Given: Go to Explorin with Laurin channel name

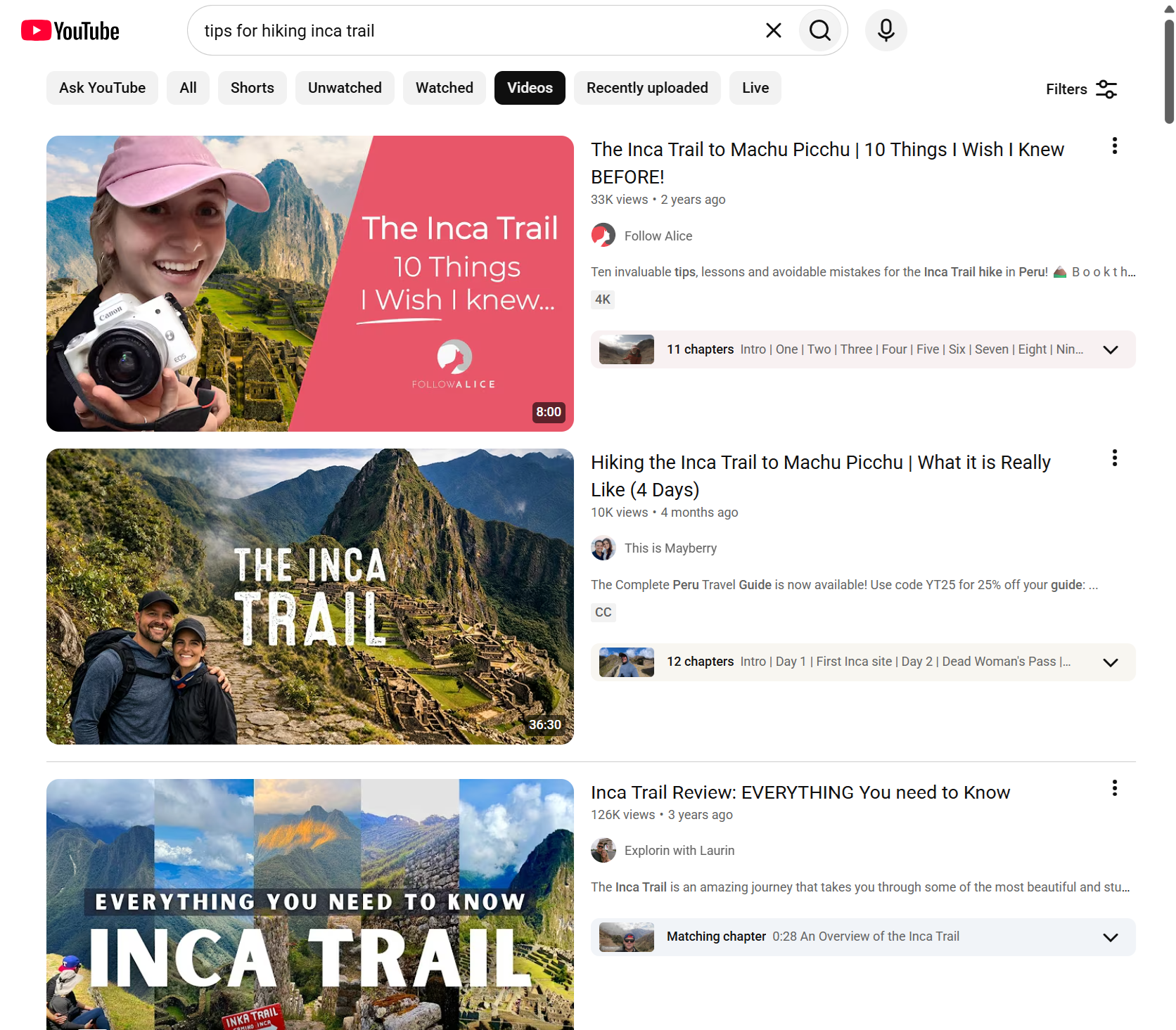Looking at the screenshot, I should (679, 851).
